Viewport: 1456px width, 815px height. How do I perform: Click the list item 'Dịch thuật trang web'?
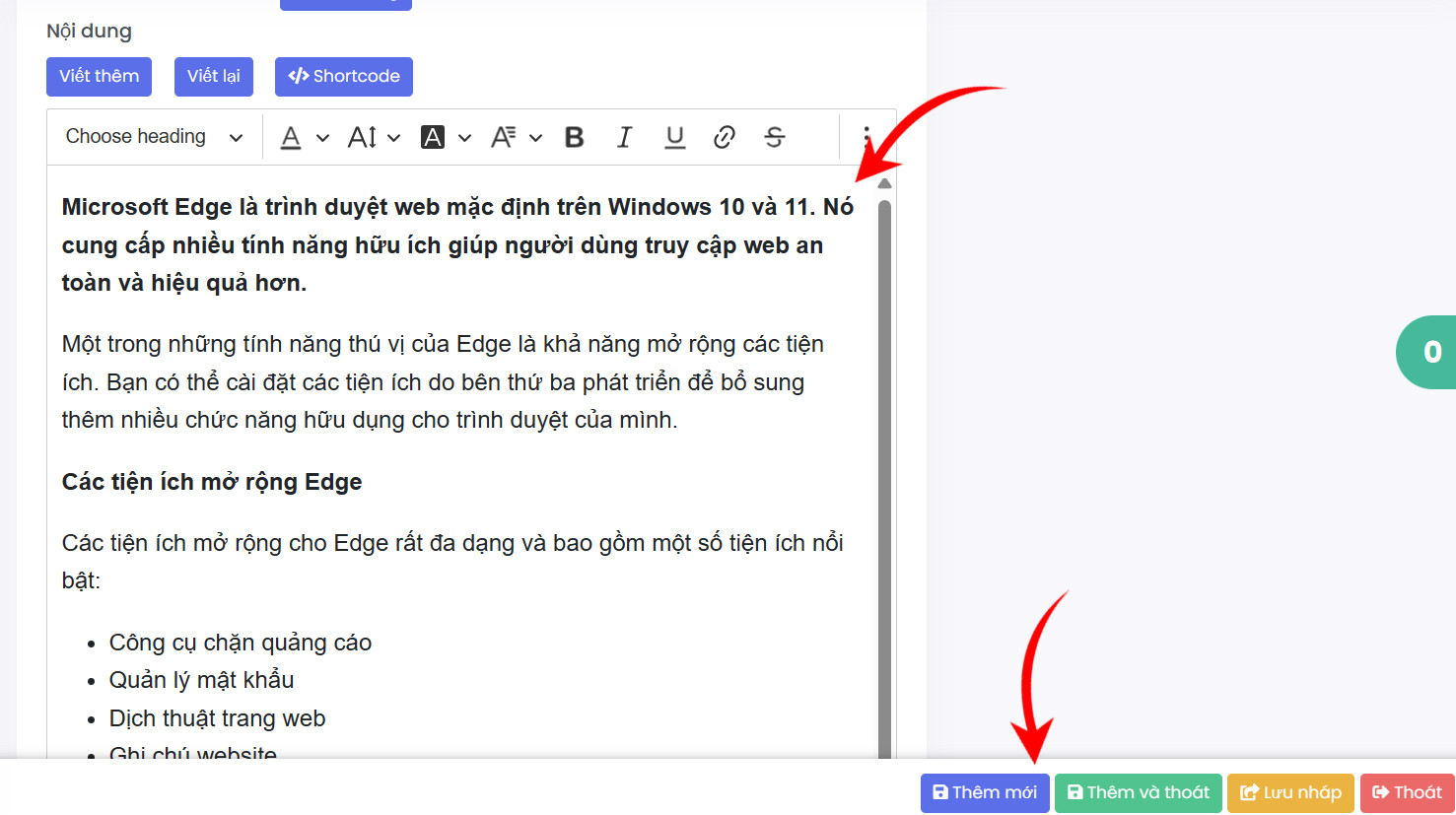(218, 718)
